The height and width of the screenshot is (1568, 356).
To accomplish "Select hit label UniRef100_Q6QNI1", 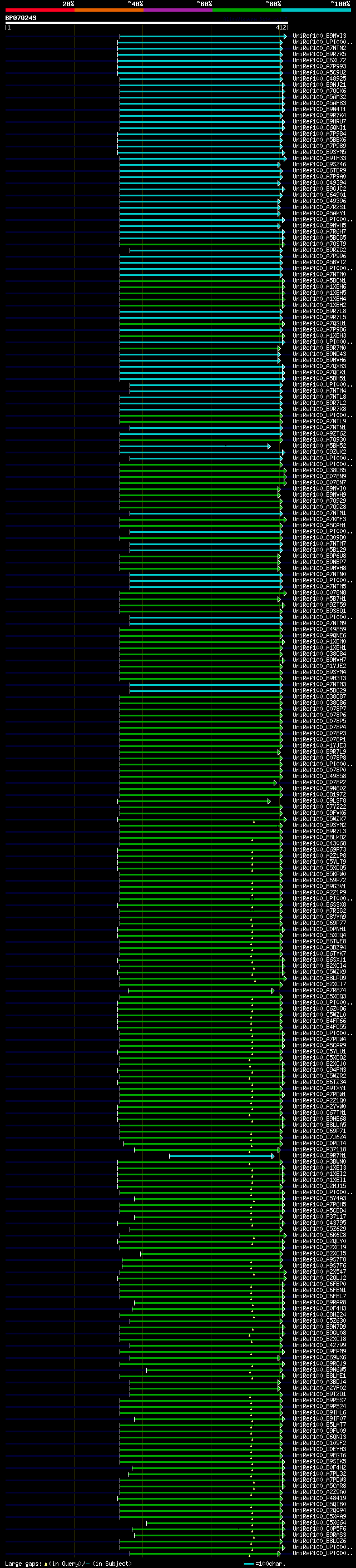I will click(319, 128).
